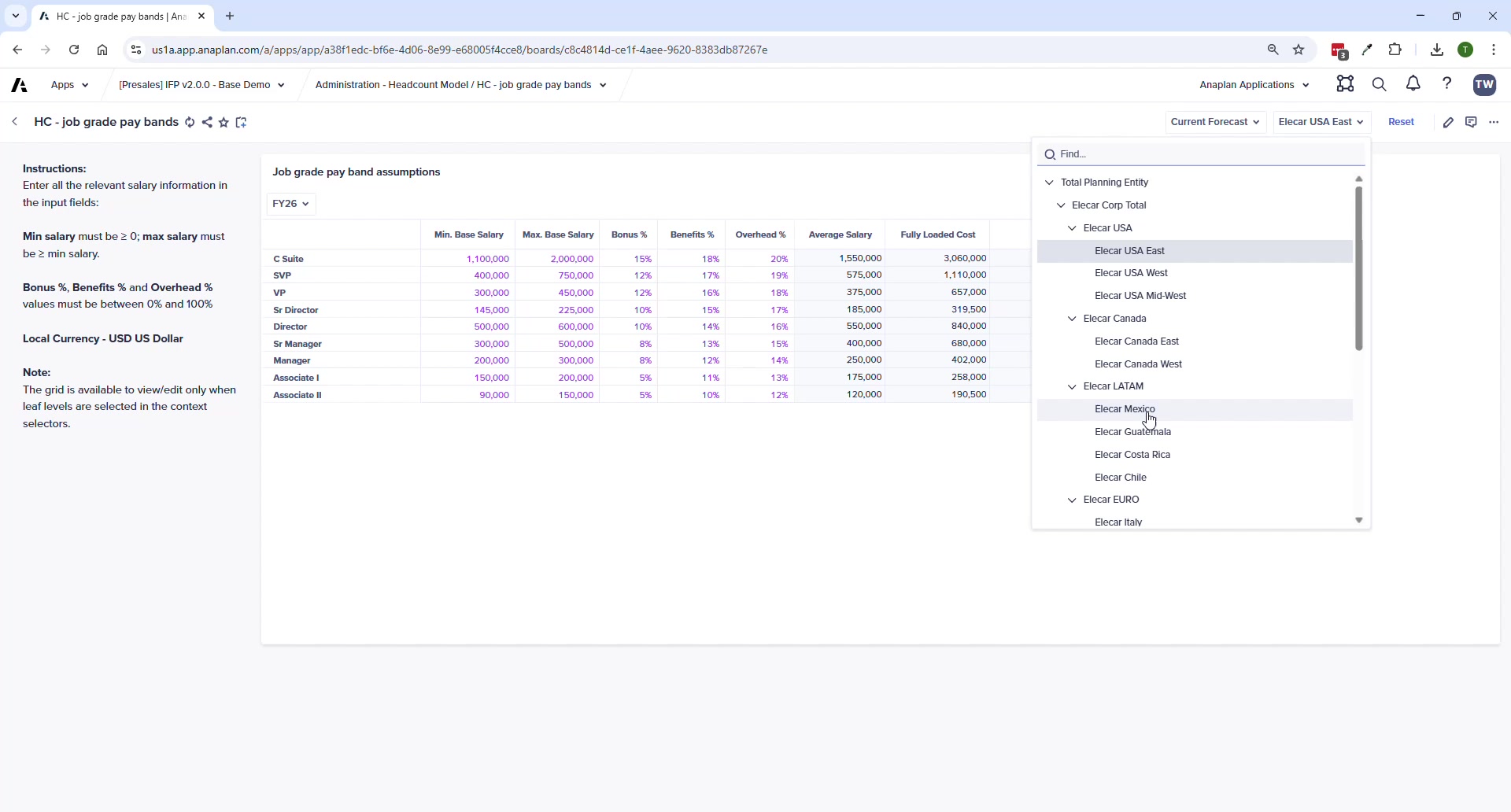Image resolution: width=1511 pixels, height=812 pixels.
Task: Click the Reset button
Action: point(1402,122)
